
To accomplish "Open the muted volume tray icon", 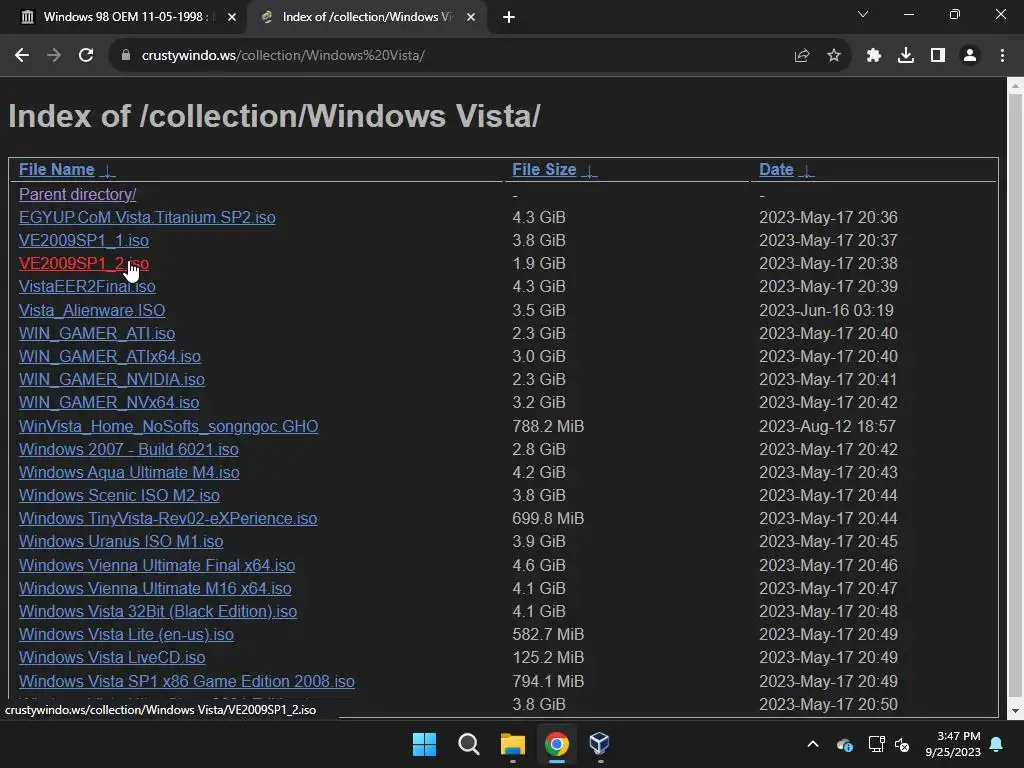I will pyautogui.click(x=903, y=744).
